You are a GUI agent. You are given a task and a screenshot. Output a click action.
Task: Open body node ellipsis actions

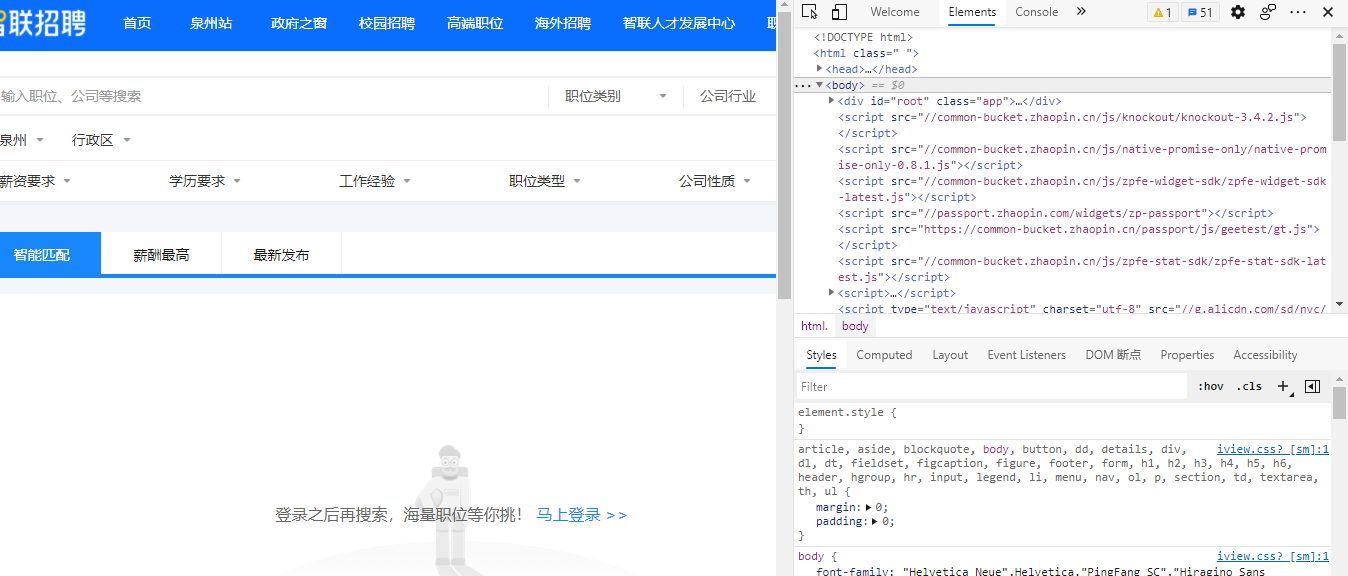tap(803, 85)
